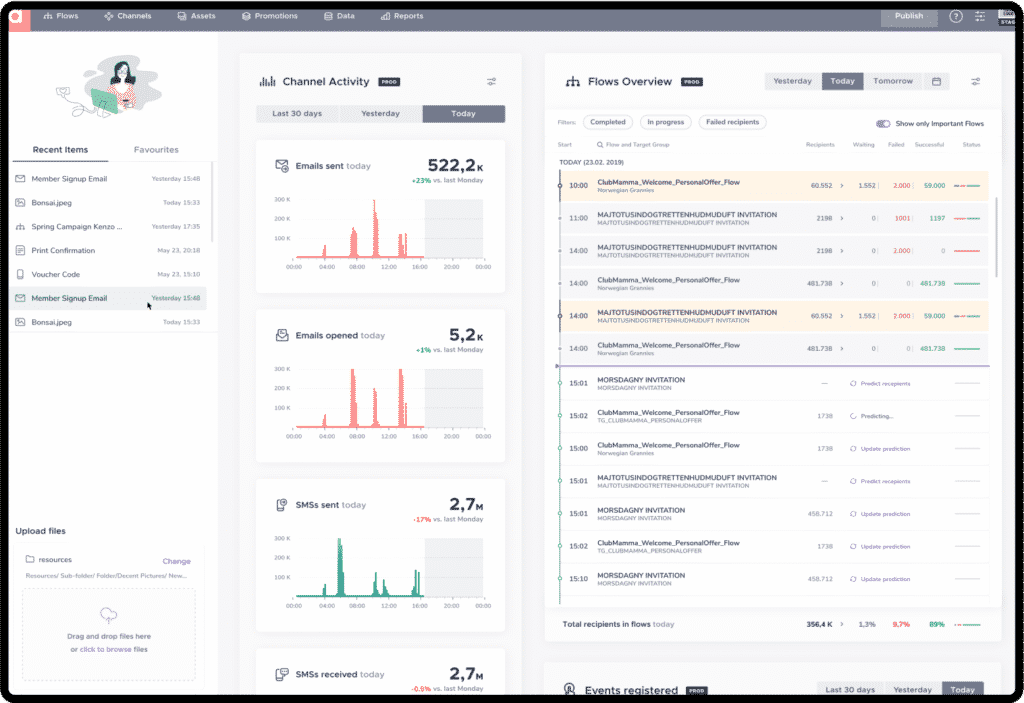Screen dimensions: 1024x703
Task: Expand chevron in 14:00 MAJTOTUS row with 60.552 recipients
Action: point(842,316)
